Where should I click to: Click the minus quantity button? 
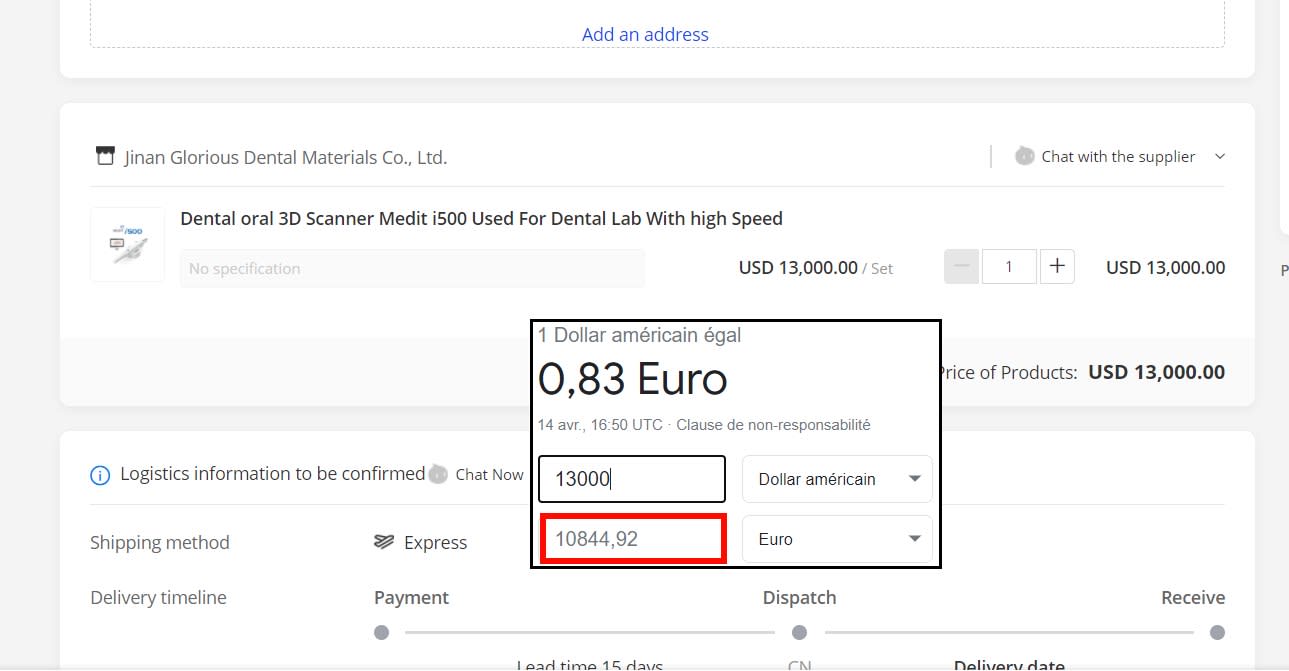(961, 267)
